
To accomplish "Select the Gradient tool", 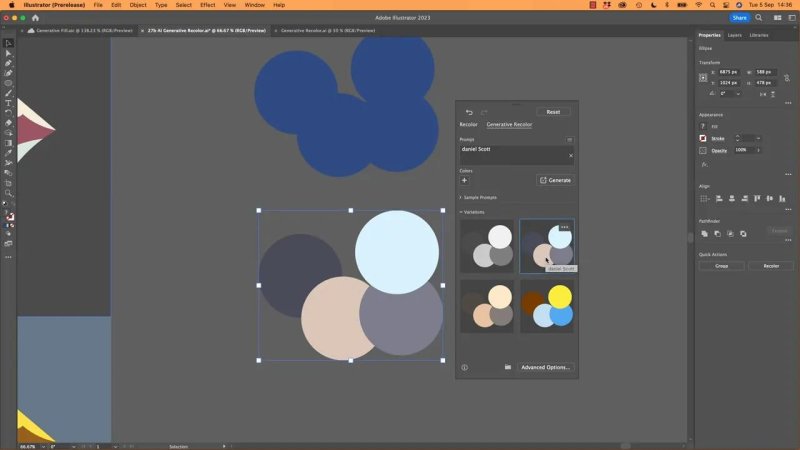I will click(8, 143).
